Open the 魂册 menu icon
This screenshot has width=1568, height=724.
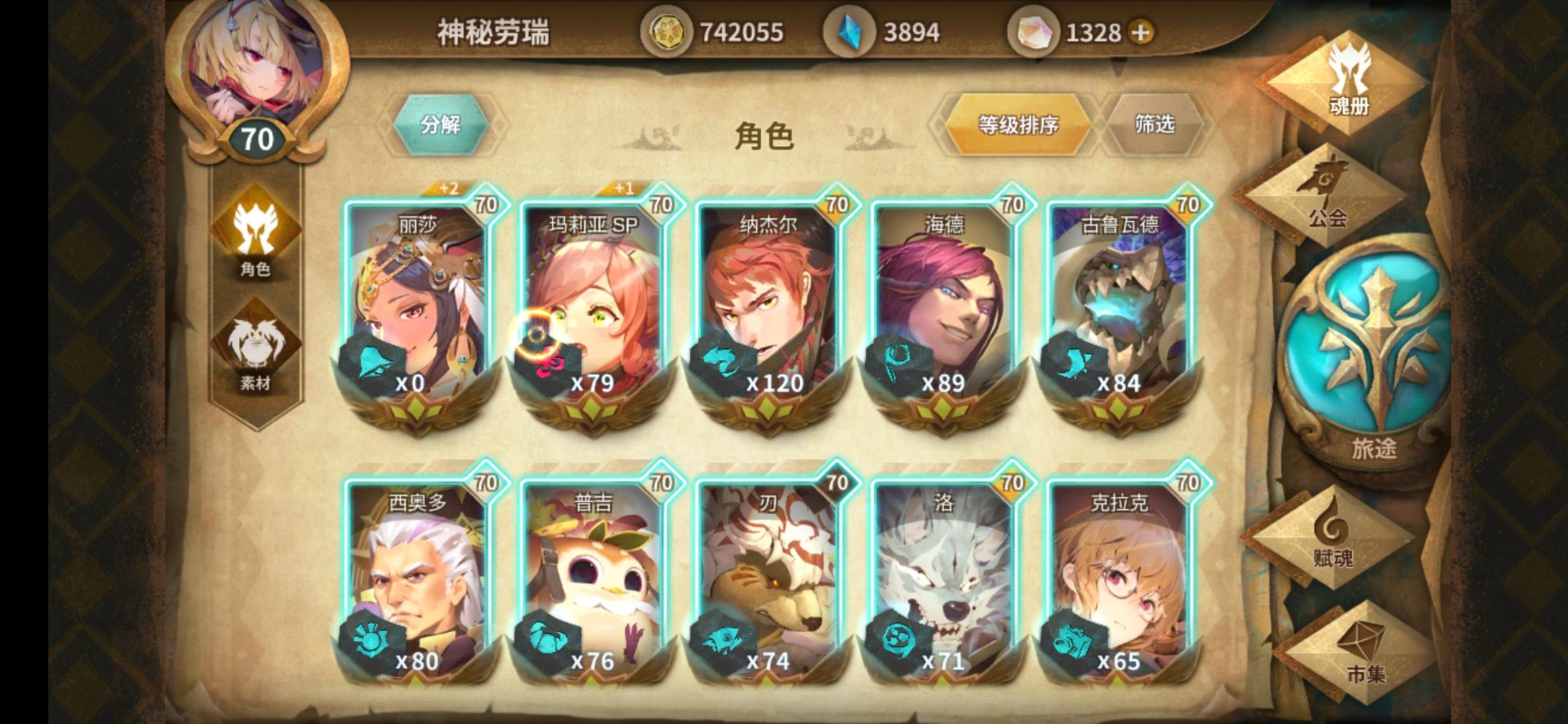click(1348, 80)
